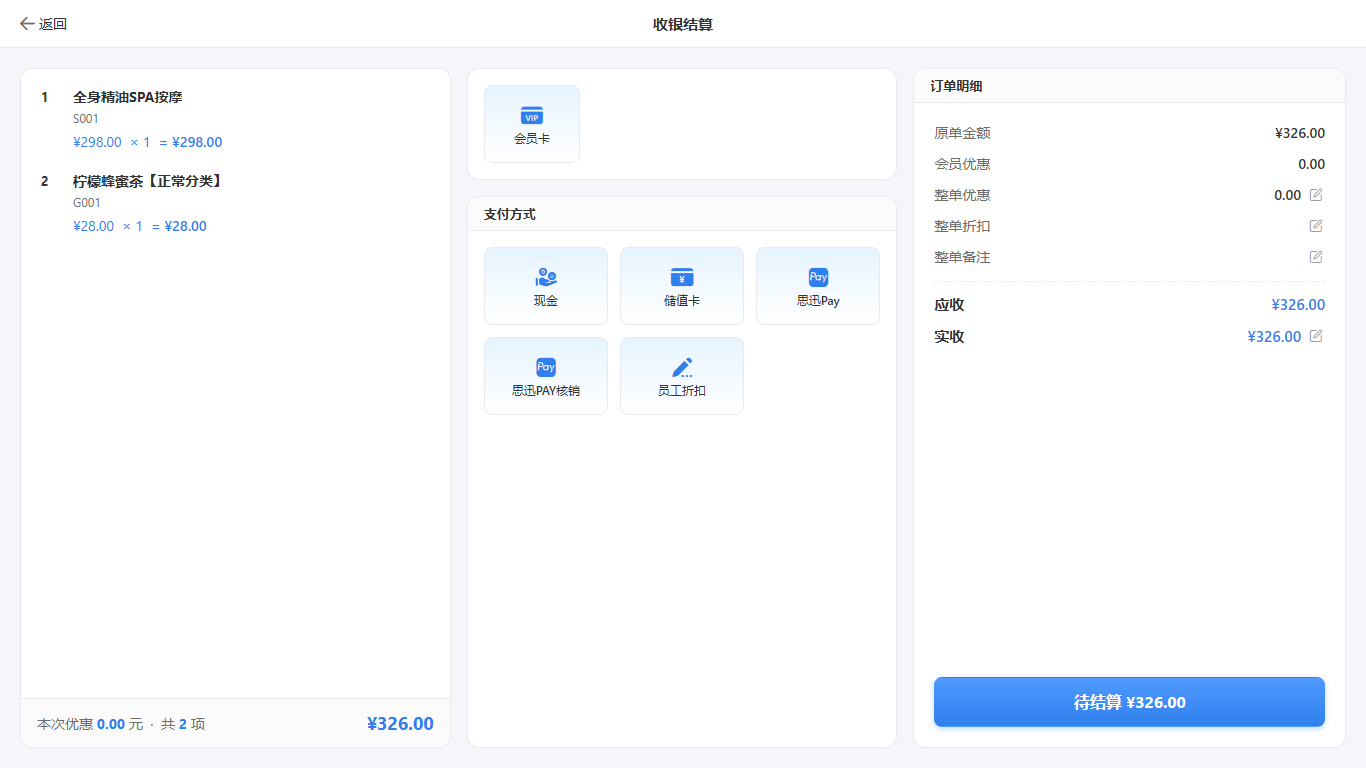Edit the 整单优惠 amount
Viewport: 1366px width, 768px height.
(1316, 195)
